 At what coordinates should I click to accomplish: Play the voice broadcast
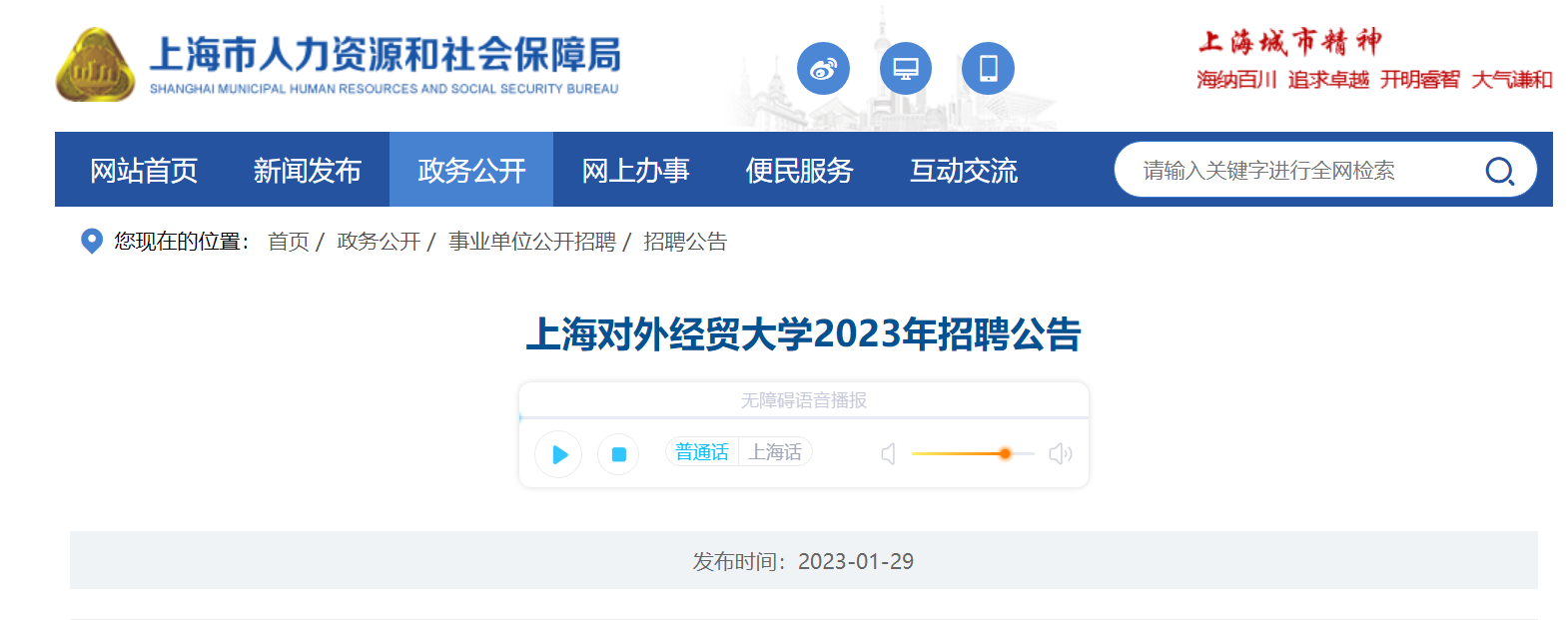tap(558, 454)
